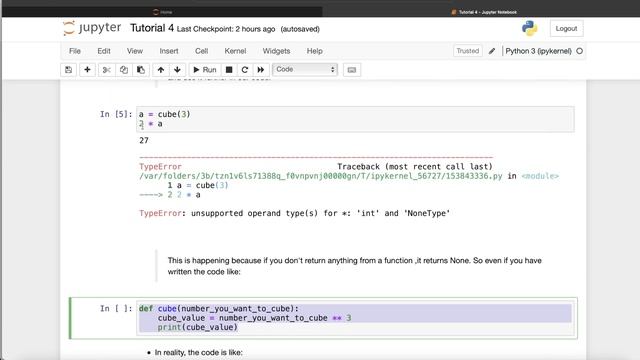
Task: Click the Traceback (most recent call last) text
Action: 415,167
